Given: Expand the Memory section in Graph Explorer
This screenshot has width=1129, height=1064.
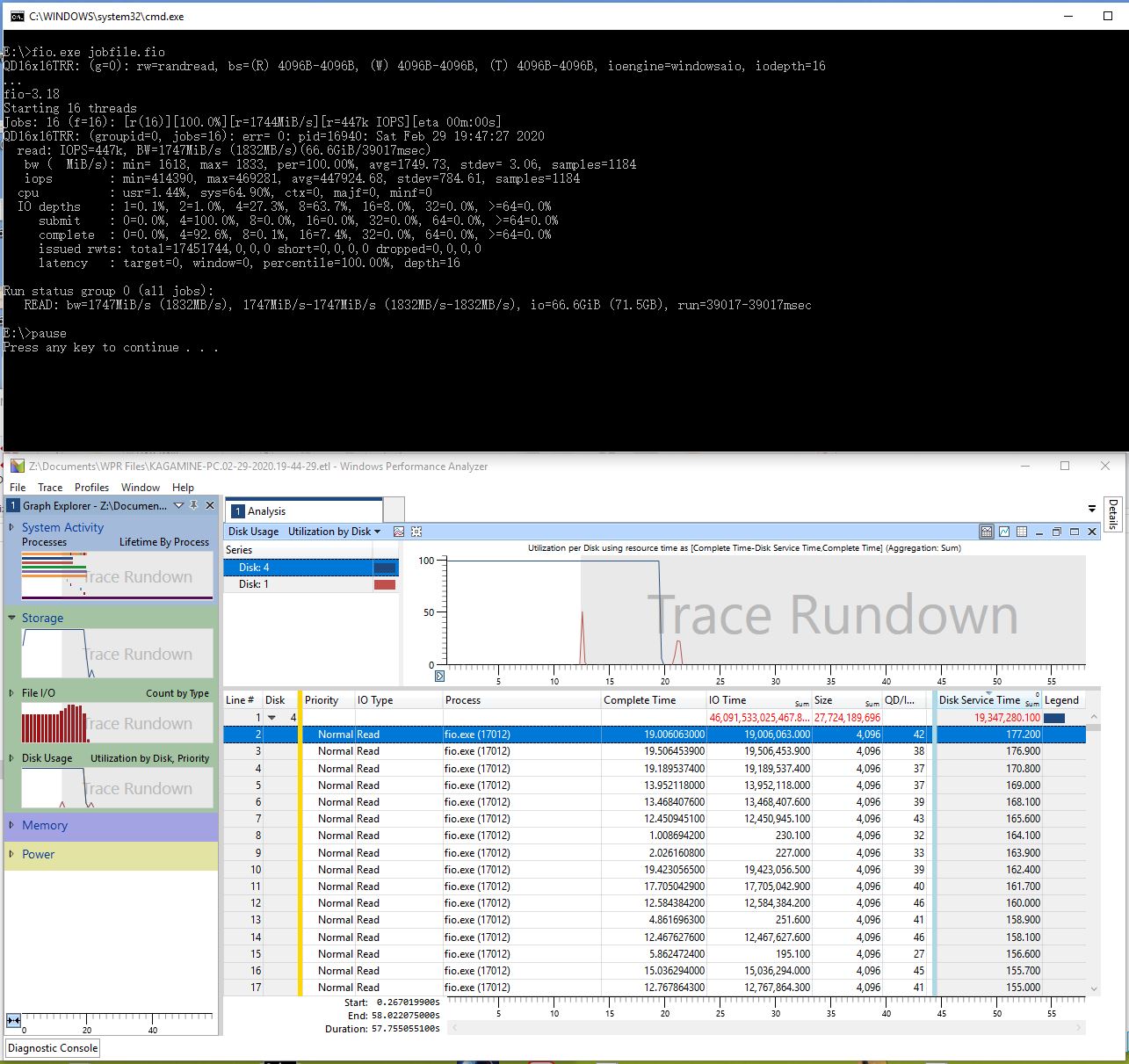Looking at the screenshot, I should [12, 825].
